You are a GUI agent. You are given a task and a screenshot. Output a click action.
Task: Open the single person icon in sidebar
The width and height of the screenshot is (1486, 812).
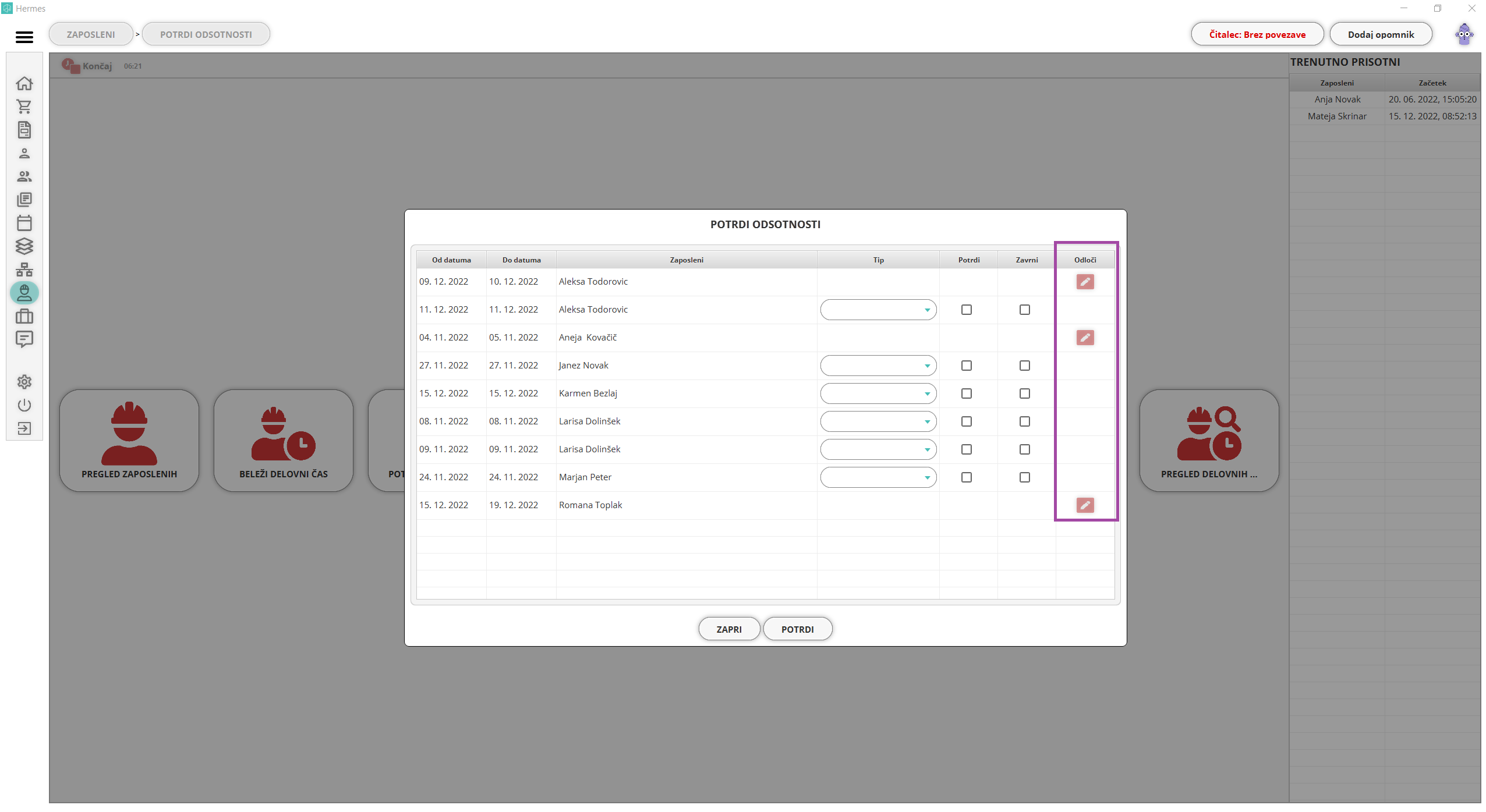(x=24, y=153)
